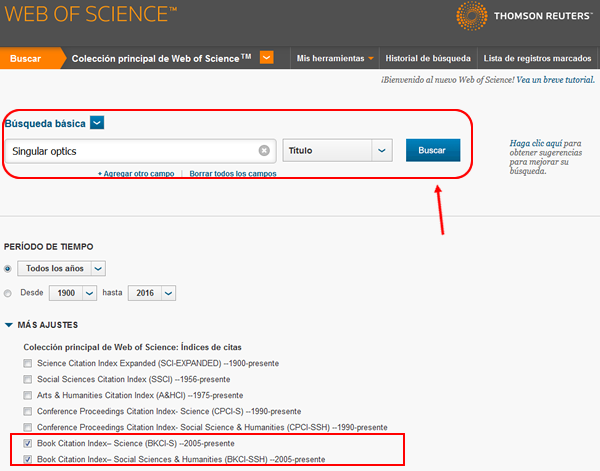Expand the Búsqueda básica search type dropdown
Image resolution: width=600 pixels, height=471 pixels.
tap(97, 123)
